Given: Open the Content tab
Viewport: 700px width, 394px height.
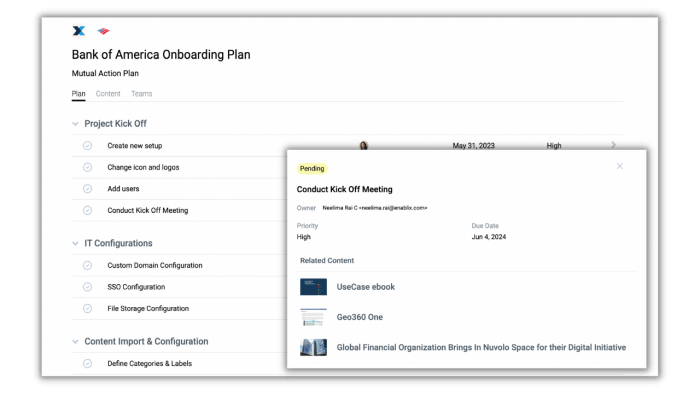Looking at the screenshot, I should (x=108, y=94).
